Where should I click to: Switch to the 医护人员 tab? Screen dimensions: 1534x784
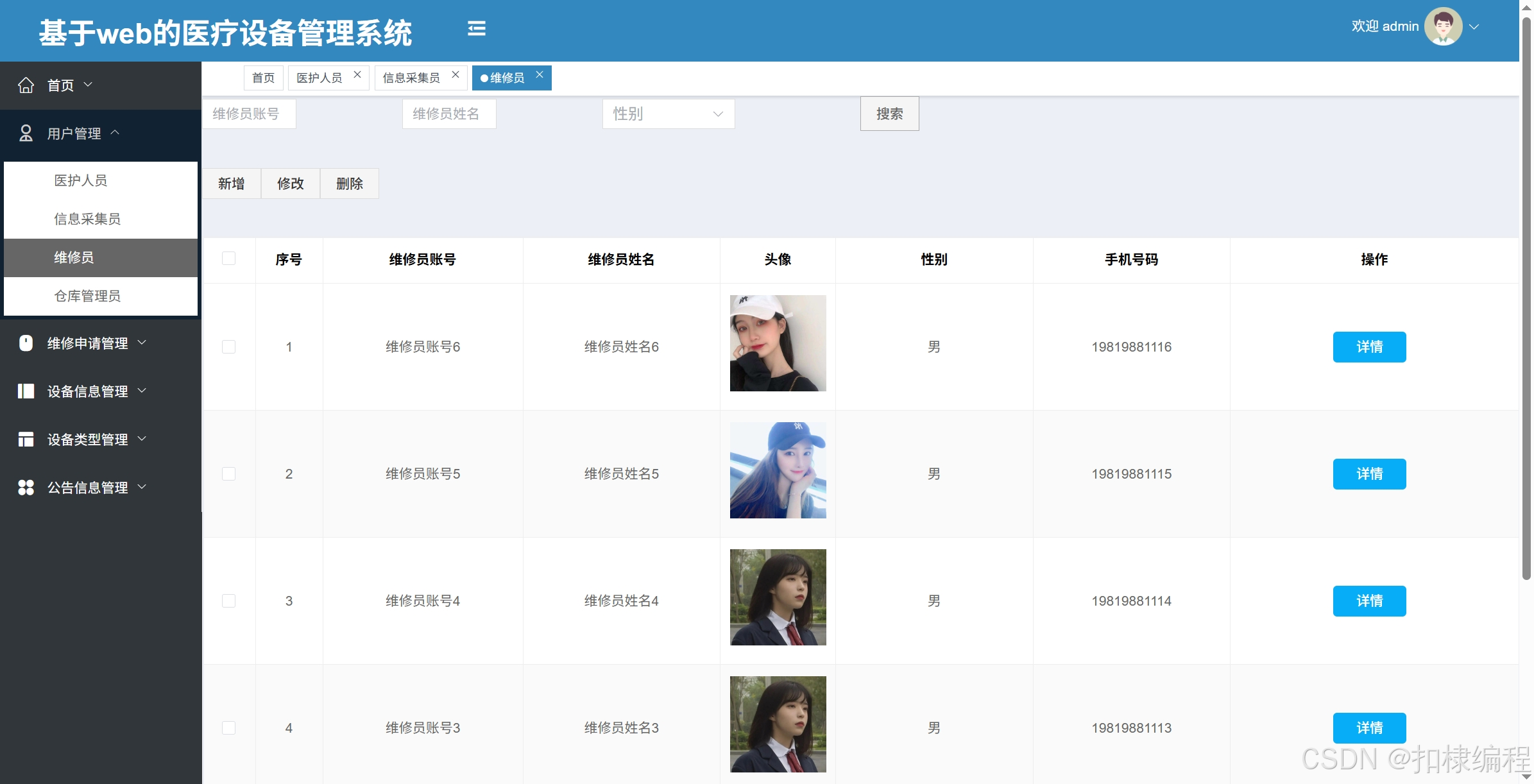(x=320, y=78)
